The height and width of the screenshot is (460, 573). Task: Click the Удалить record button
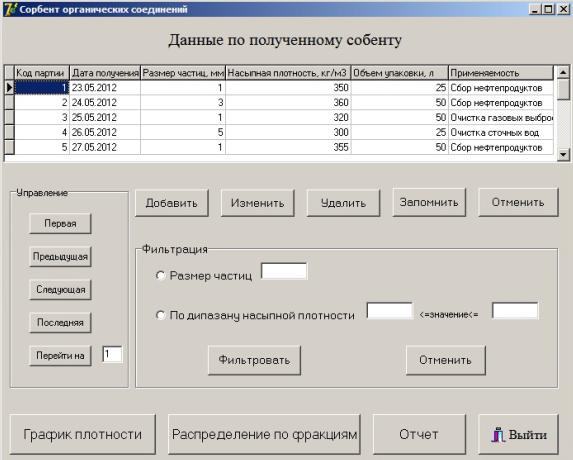[344, 203]
